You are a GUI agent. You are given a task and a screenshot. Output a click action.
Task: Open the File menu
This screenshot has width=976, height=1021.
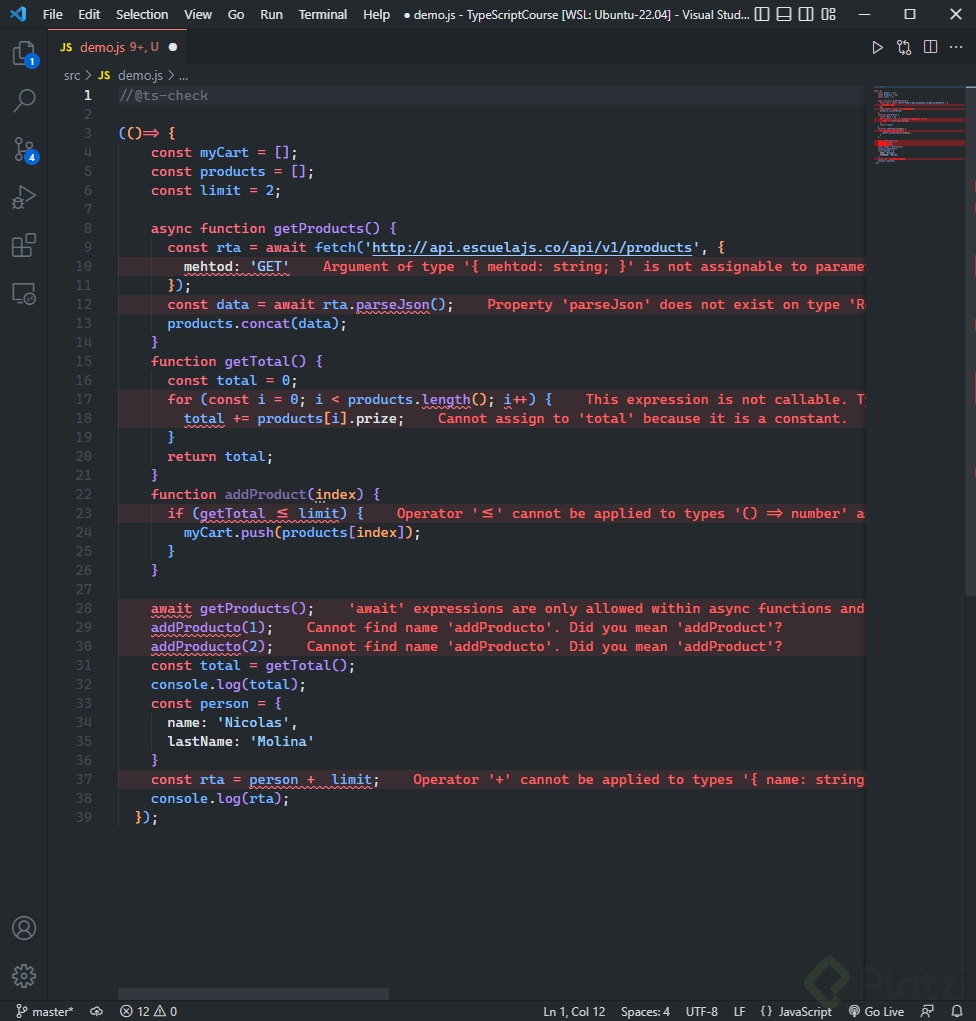[x=52, y=14]
